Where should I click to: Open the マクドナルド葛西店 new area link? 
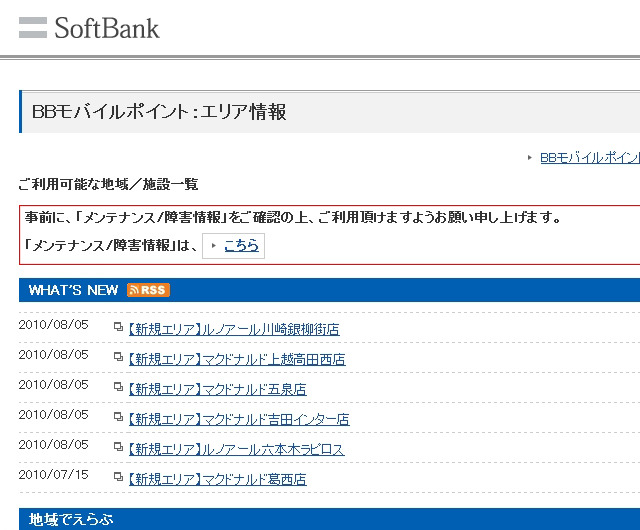coord(217,479)
